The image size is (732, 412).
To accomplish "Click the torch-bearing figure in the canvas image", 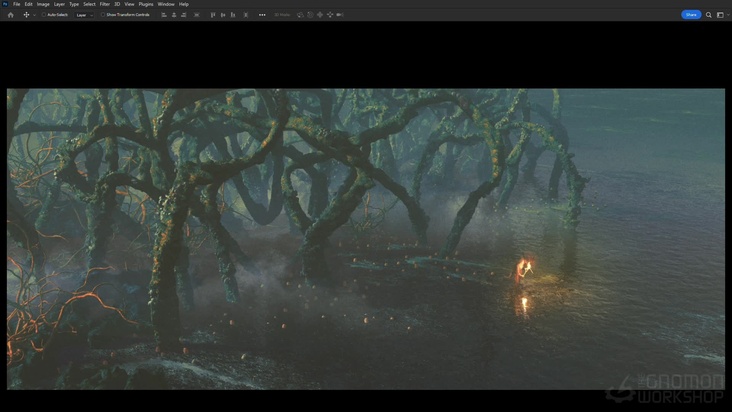I will (524, 271).
